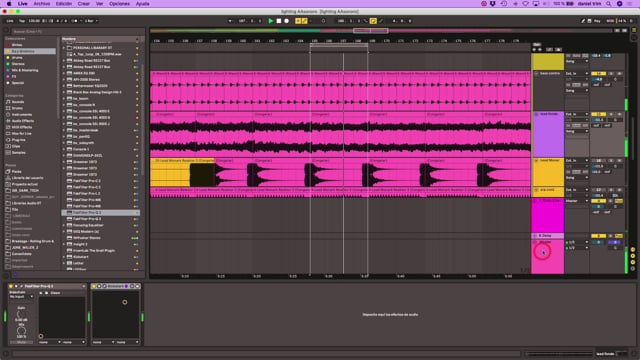Select the Master track header
This screenshot has width=640, height=360.
click(548, 256)
